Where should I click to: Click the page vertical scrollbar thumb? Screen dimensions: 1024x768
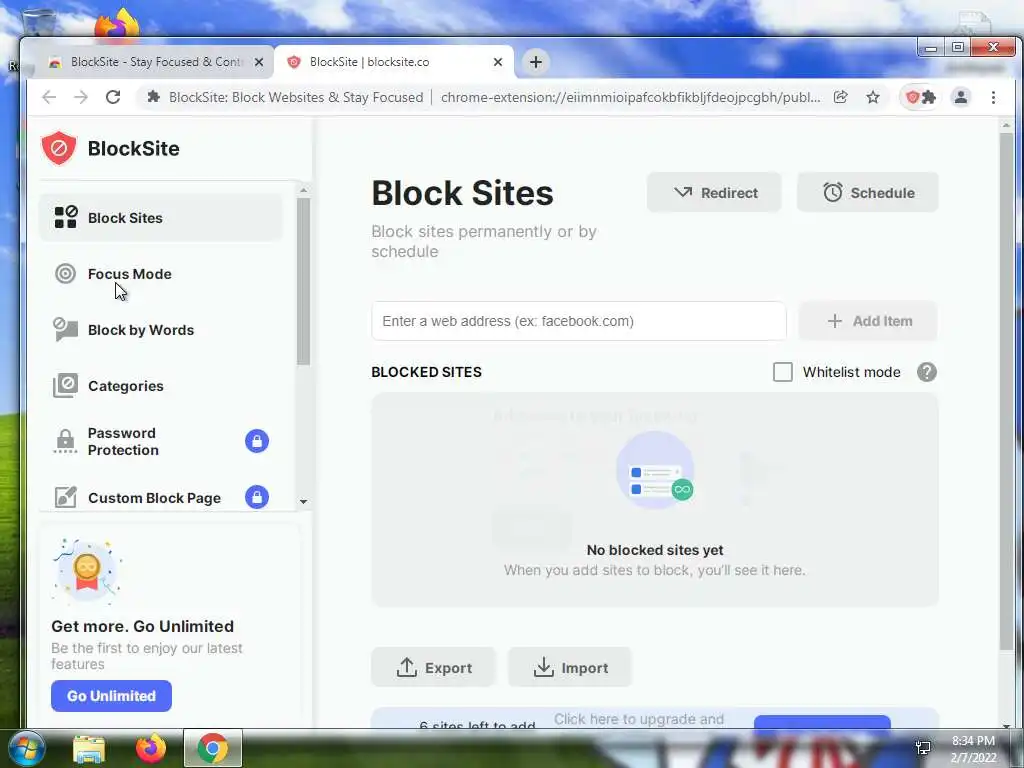coord(1006,391)
